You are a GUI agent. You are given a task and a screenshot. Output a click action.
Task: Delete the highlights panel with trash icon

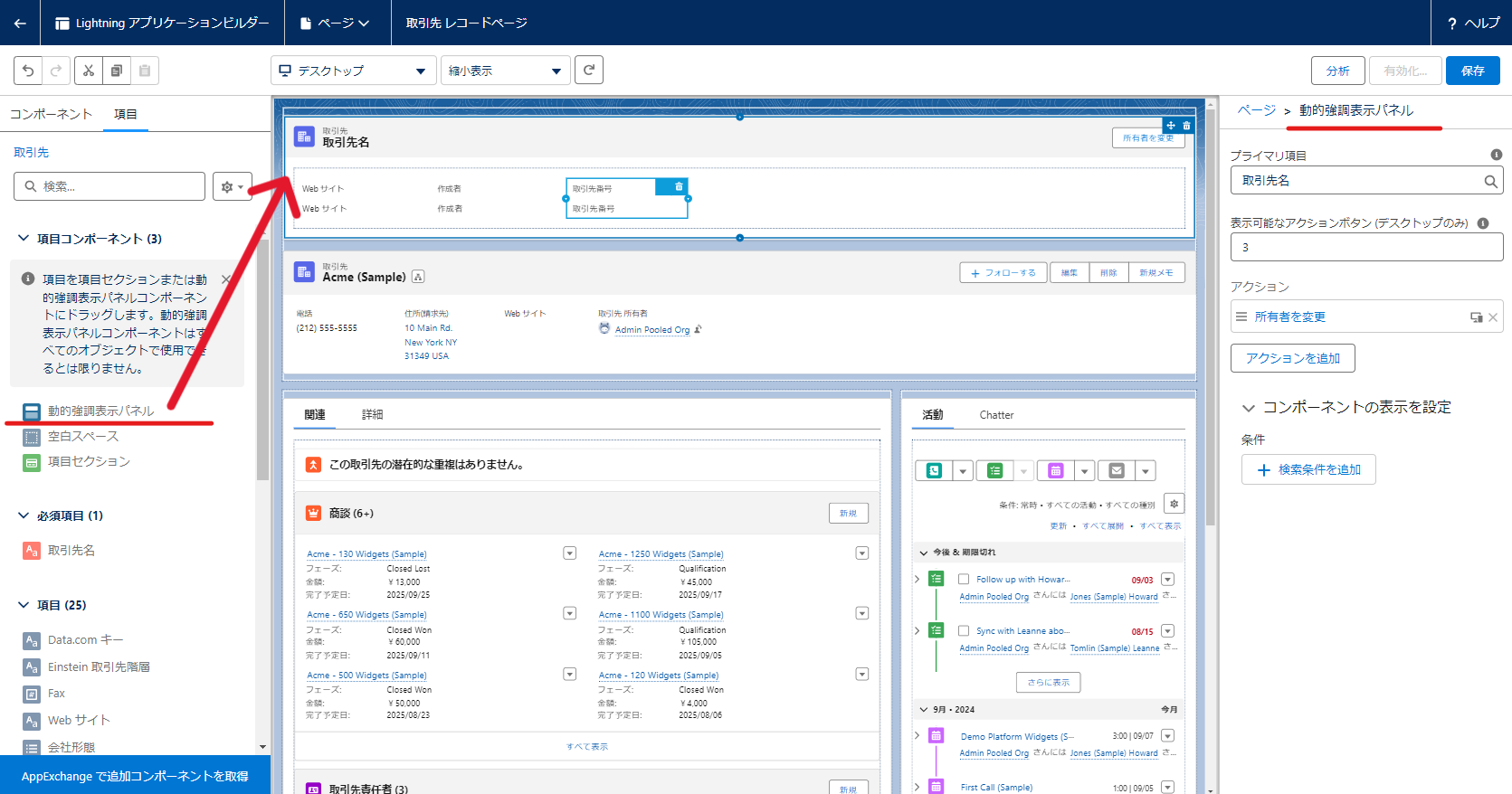pyautogui.click(x=1186, y=126)
